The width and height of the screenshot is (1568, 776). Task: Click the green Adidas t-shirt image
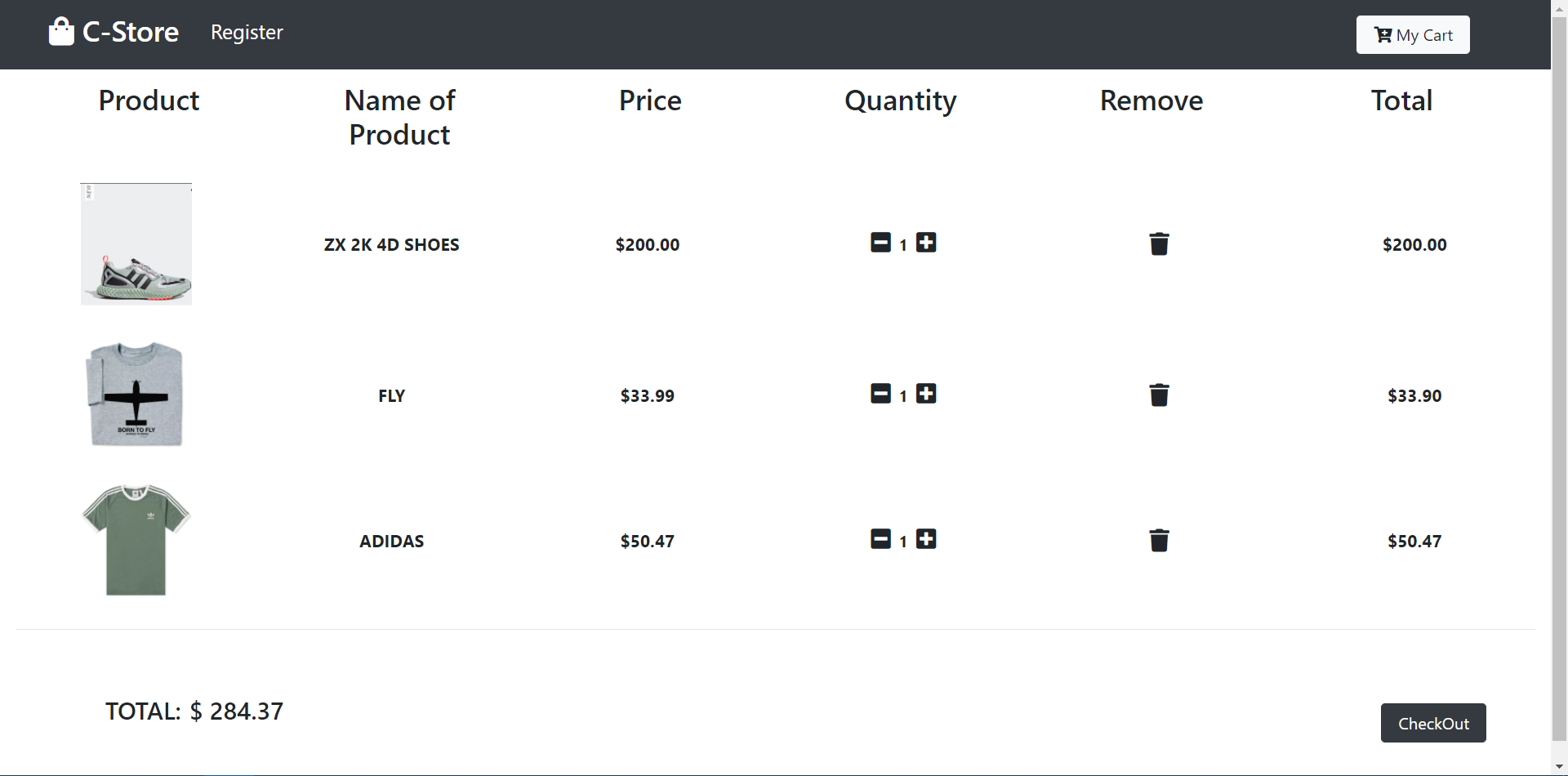click(x=136, y=540)
